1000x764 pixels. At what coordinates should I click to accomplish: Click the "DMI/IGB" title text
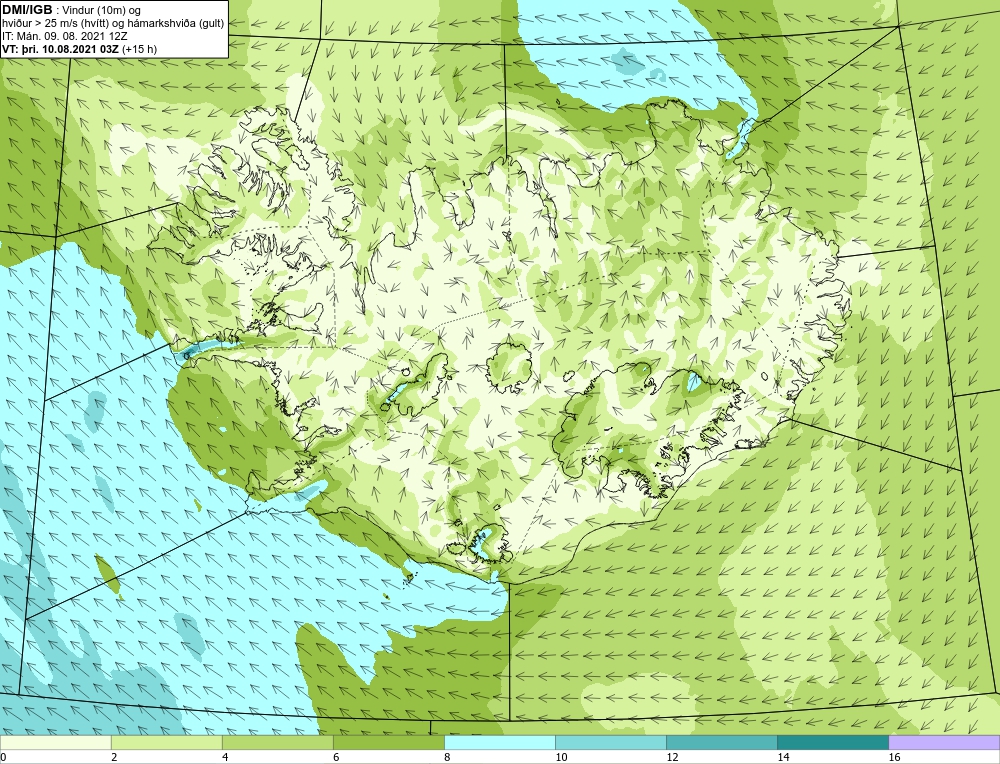coord(27,10)
